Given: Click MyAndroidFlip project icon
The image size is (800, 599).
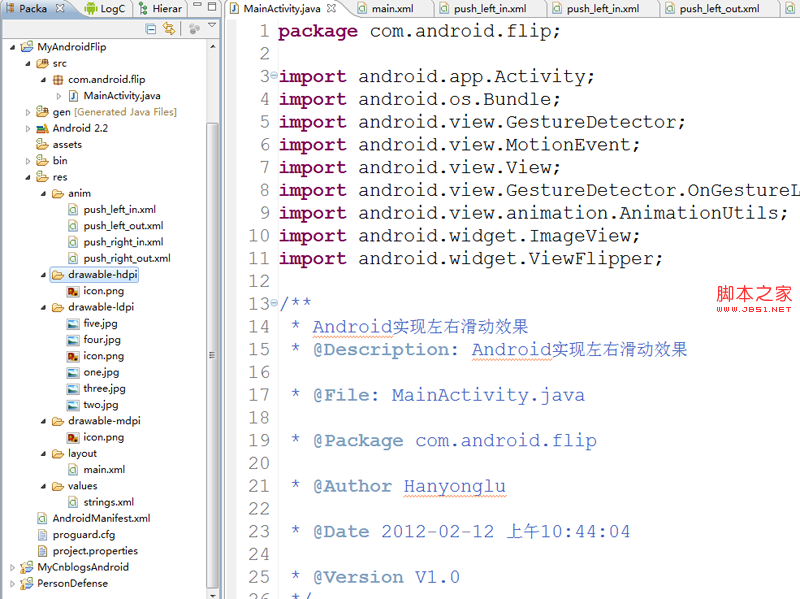Looking at the screenshot, I should point(27,47).
